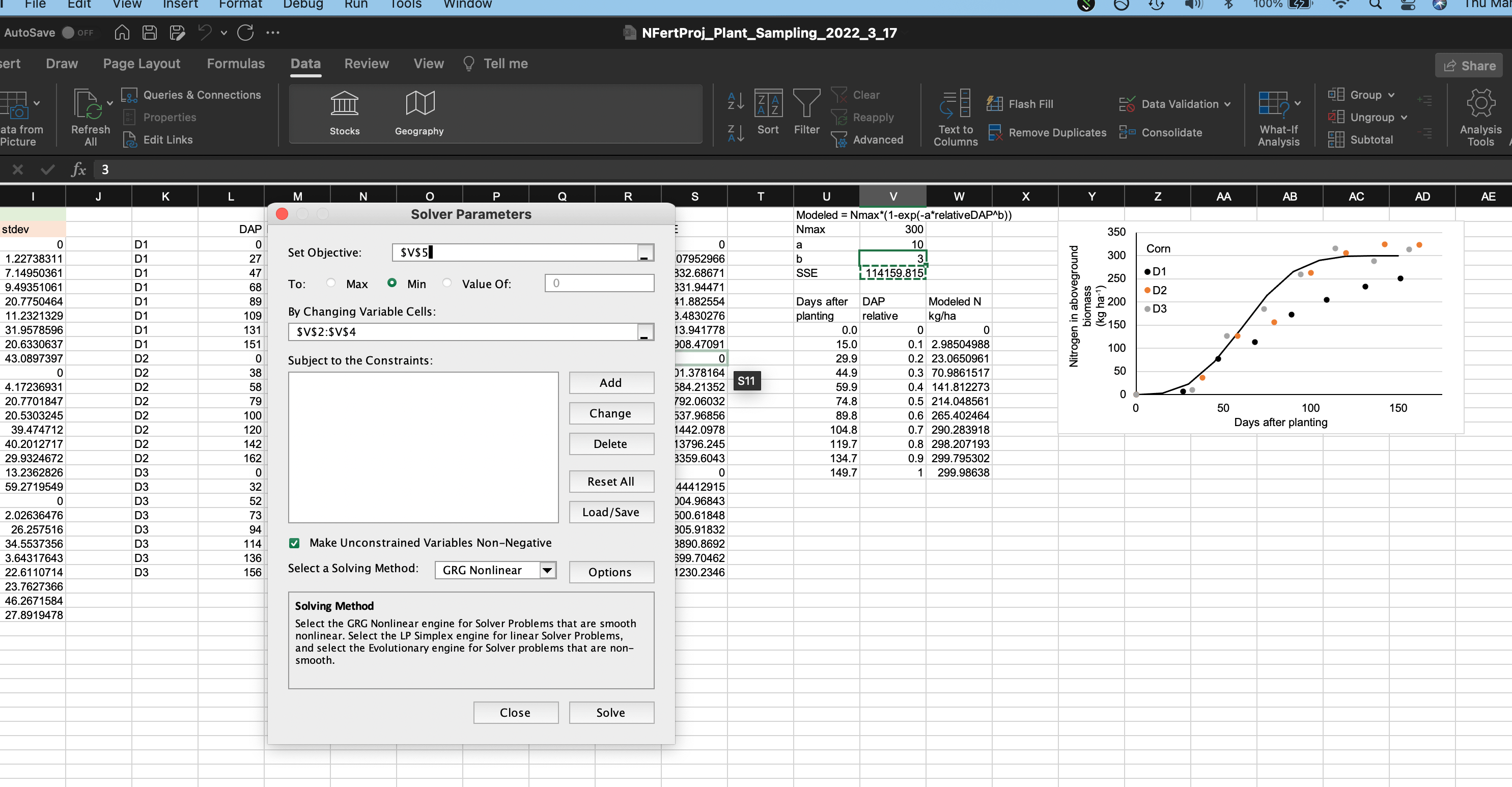Expand the Data Validation dropdown arrow
The height and width of the screenshot is (787, 1512).
coord(1227,104)
